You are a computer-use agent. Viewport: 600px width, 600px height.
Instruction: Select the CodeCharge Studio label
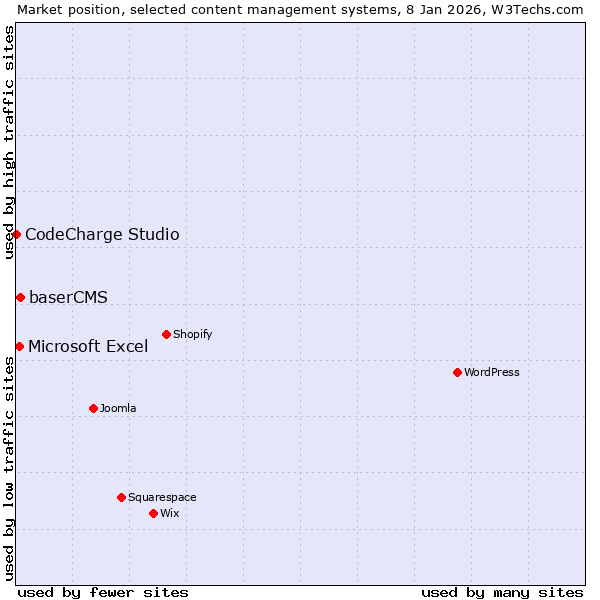click(x=102, y=235)
